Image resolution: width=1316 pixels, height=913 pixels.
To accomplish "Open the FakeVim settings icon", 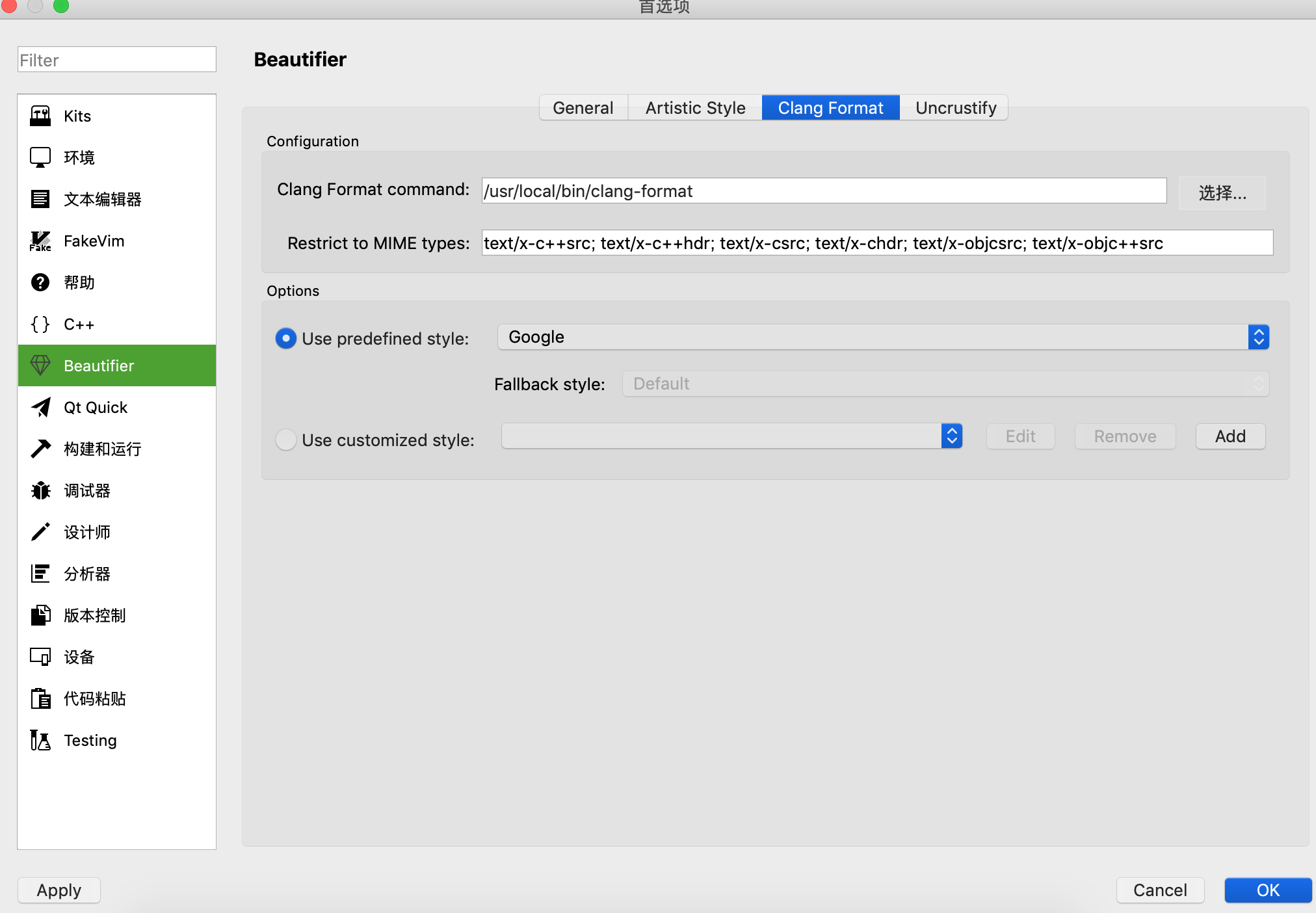I will click(x=40, y=241).
